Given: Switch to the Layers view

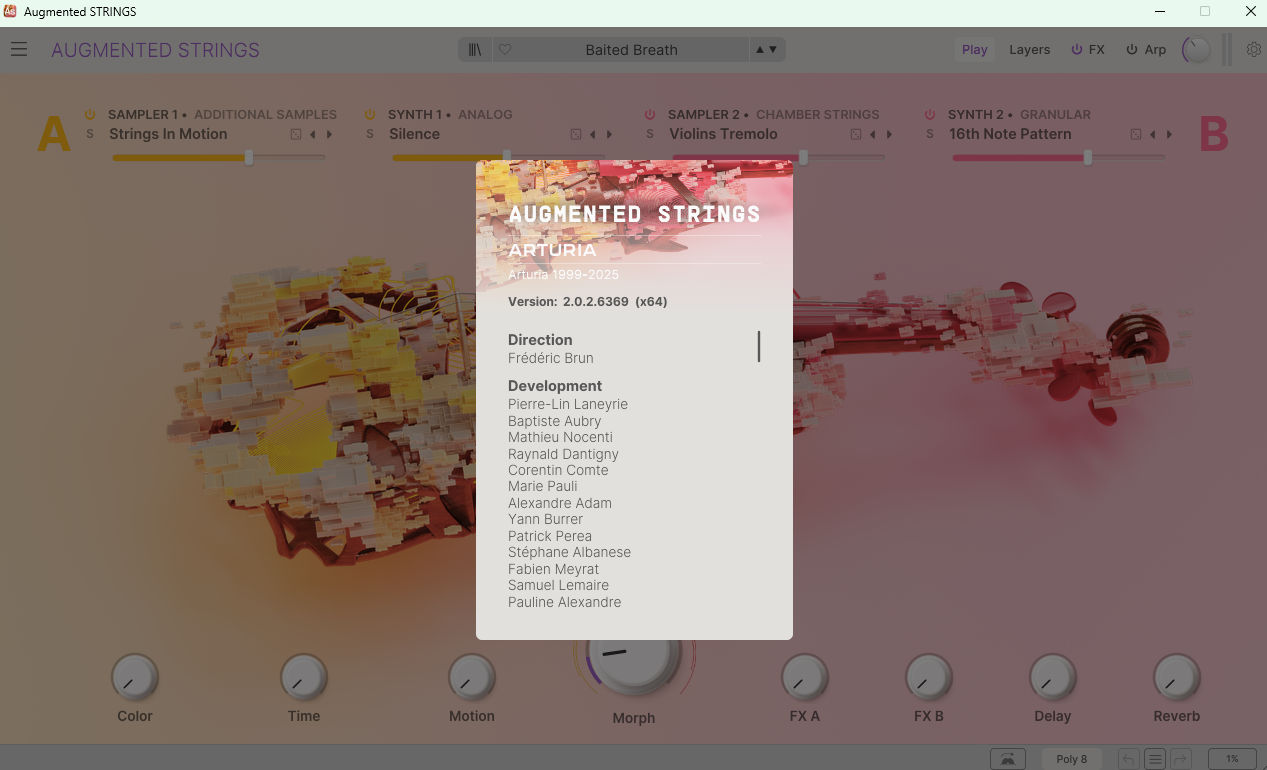Looking at the screenshot, I should [1029, 49].
